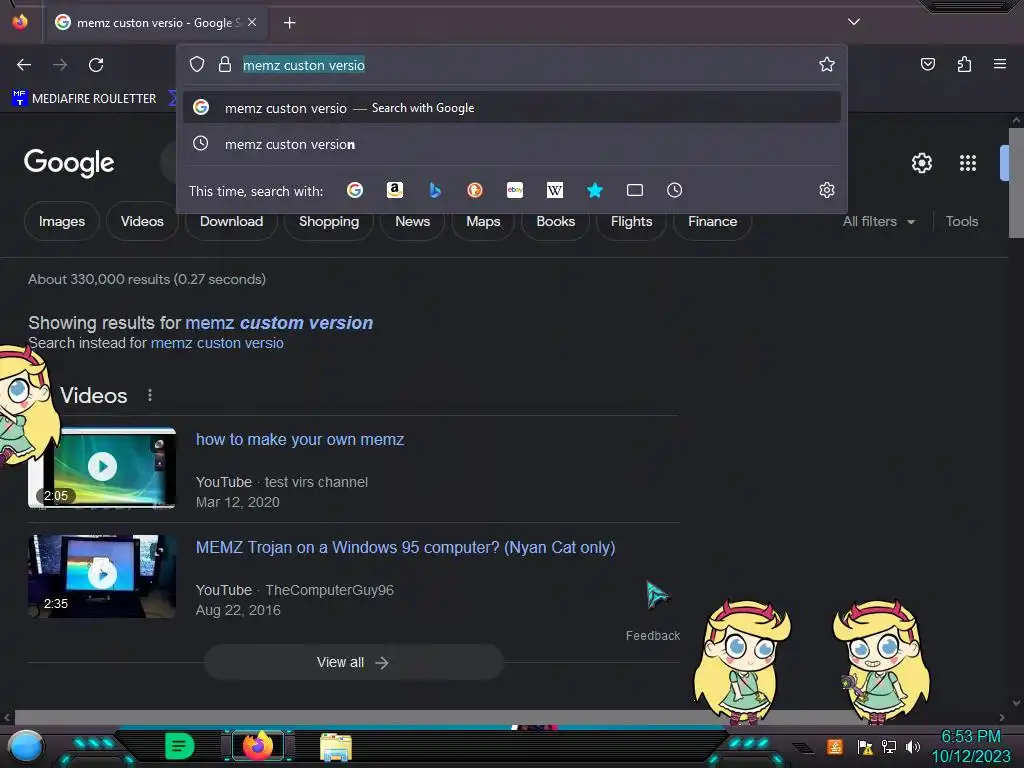Search this time with DuckDuckGo icon
The image size is (1024, 768).
475,190
